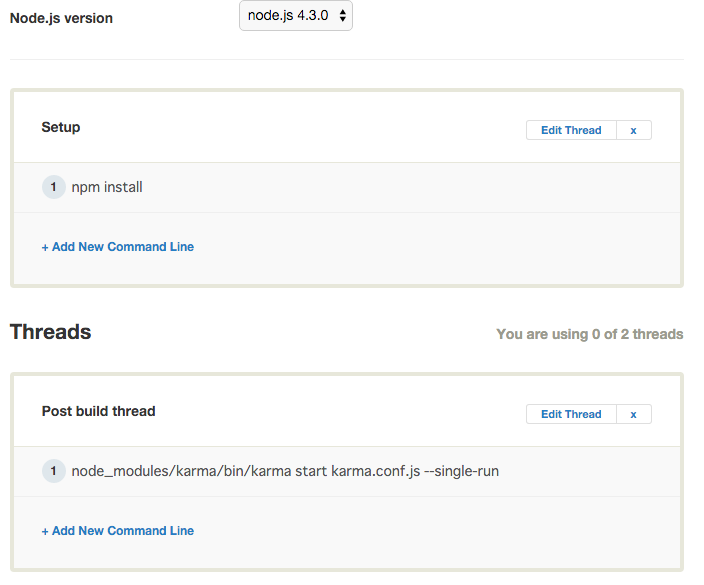Screen dimensions: 704x585
Task: Click the up-down arrows on node.js 4.3.0 selector
Action: click(x=343, y=16)
